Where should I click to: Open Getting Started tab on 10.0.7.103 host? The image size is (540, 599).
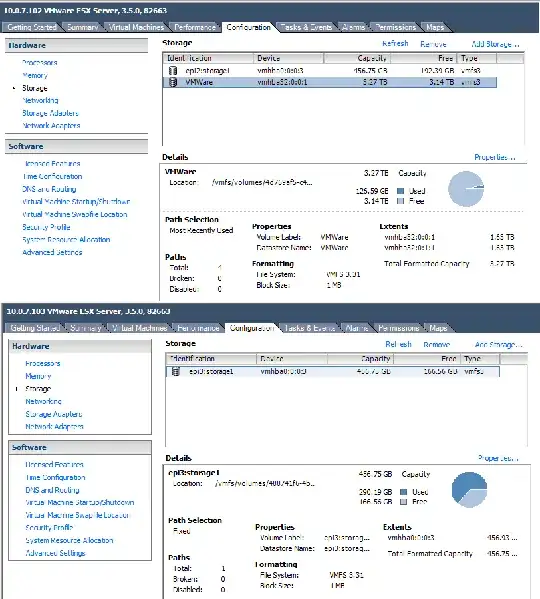click(35, 328)
